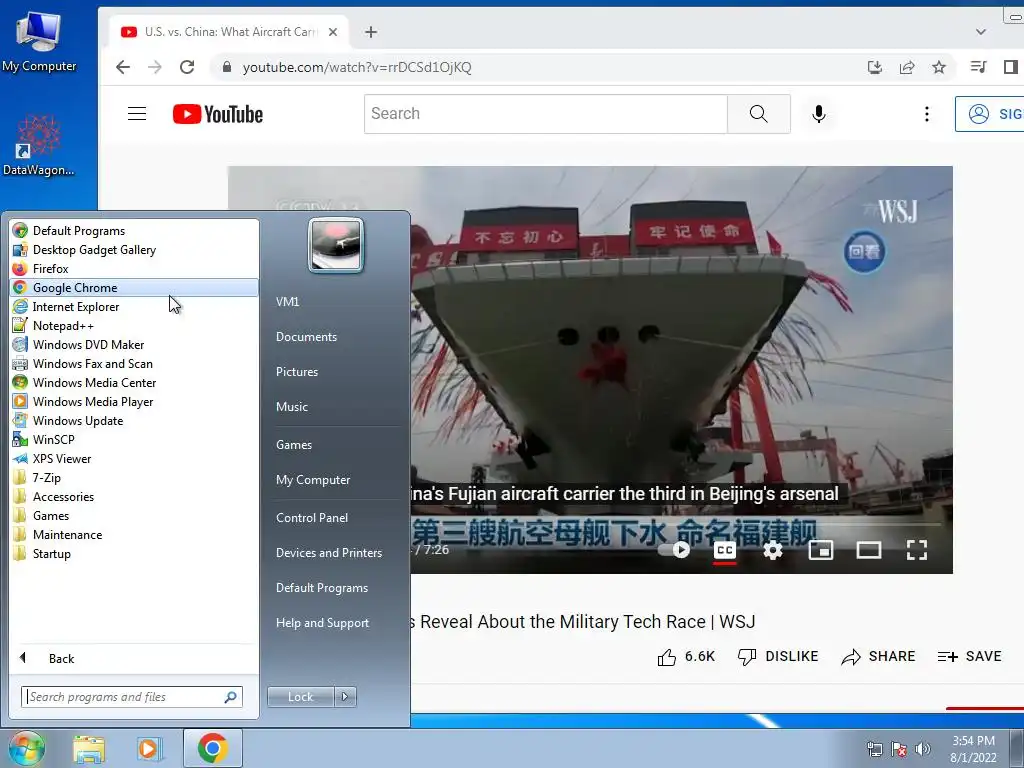
Task: Click the install app icon in address bar
Action: pyautogui.click(x=874, y=67)
